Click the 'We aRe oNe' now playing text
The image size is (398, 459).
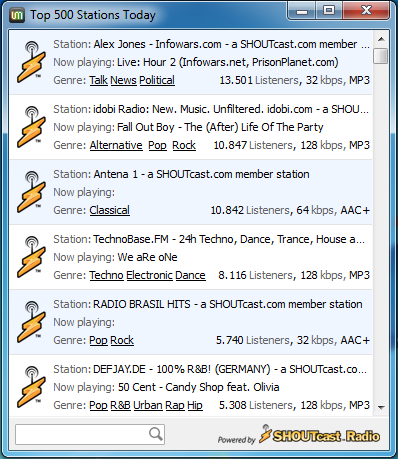(147, 257)
